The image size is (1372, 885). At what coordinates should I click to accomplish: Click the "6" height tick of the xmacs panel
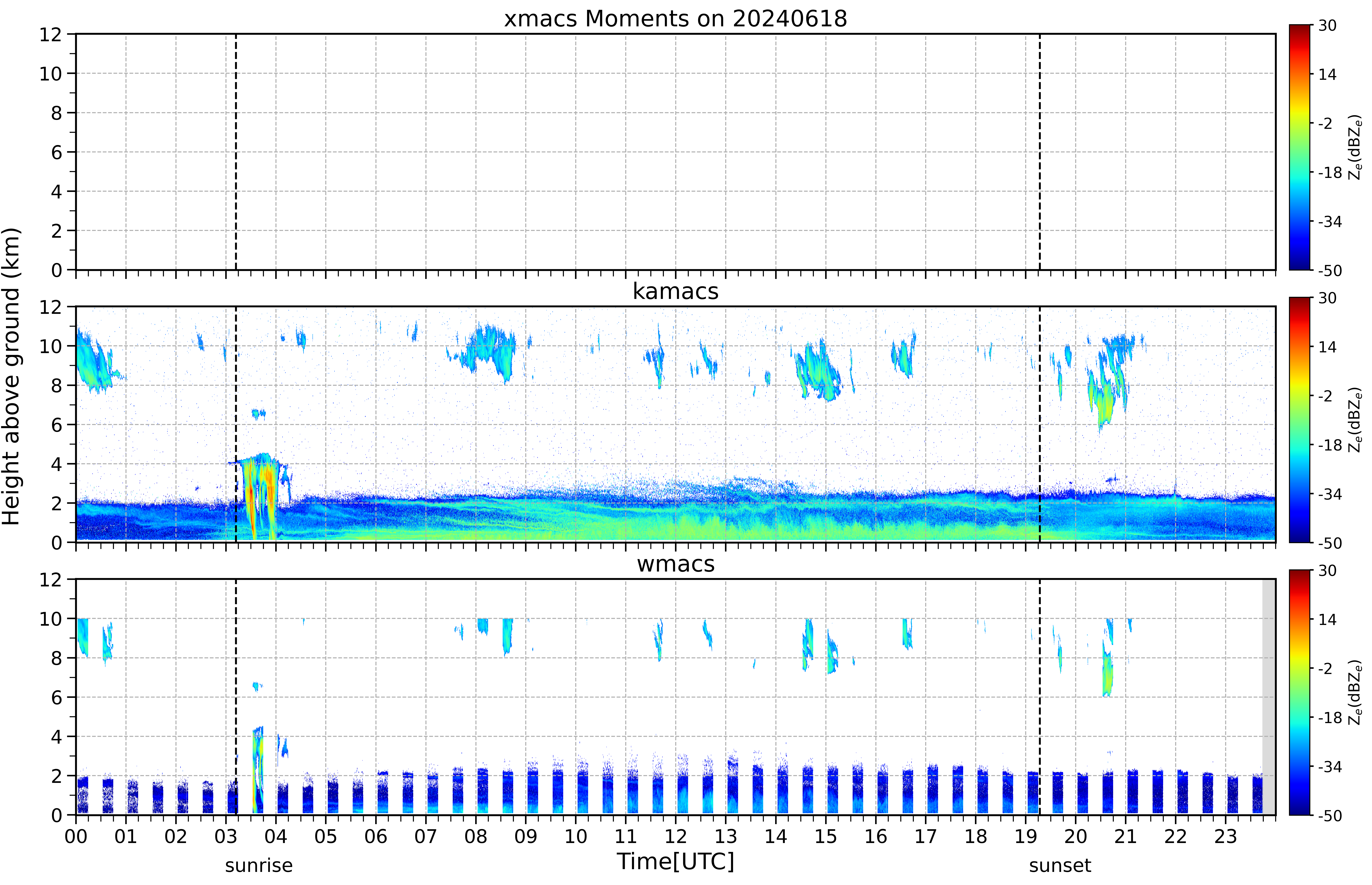56,152
